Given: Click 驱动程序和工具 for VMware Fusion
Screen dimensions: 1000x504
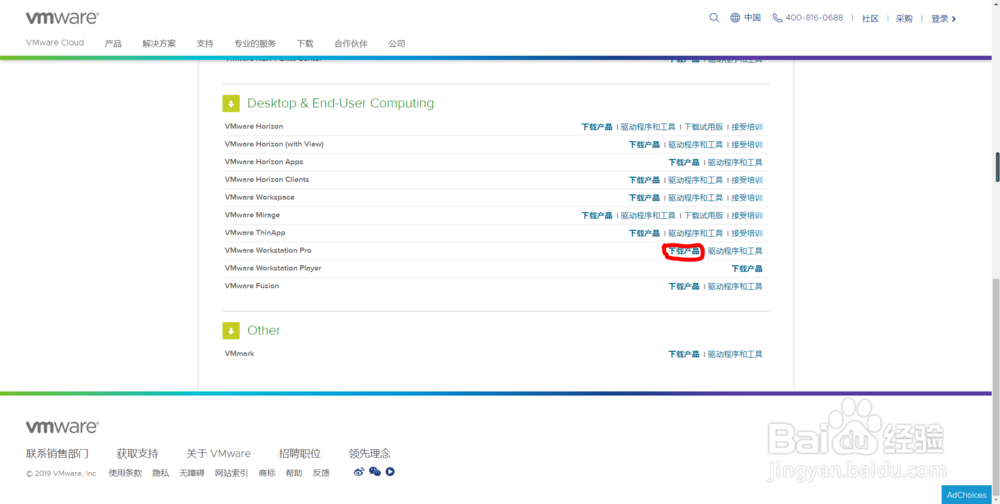Looking at the screenshot, I should pyautogui.click(x=735, y=286).
